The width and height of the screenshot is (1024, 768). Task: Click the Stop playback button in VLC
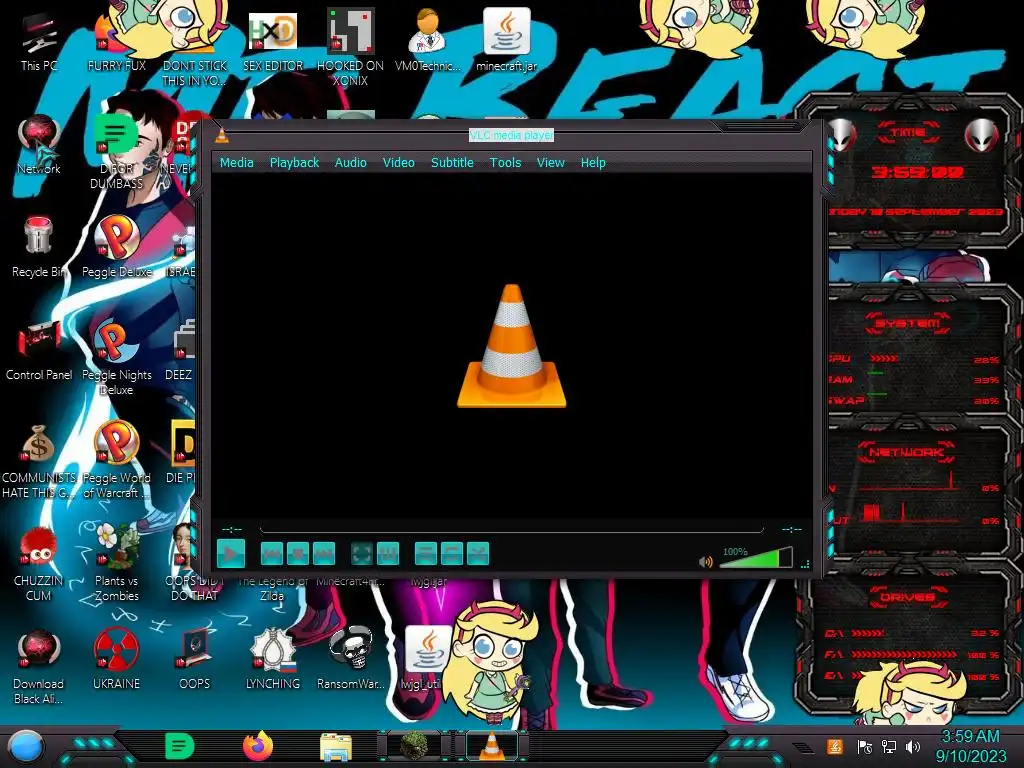click(298, 554)
